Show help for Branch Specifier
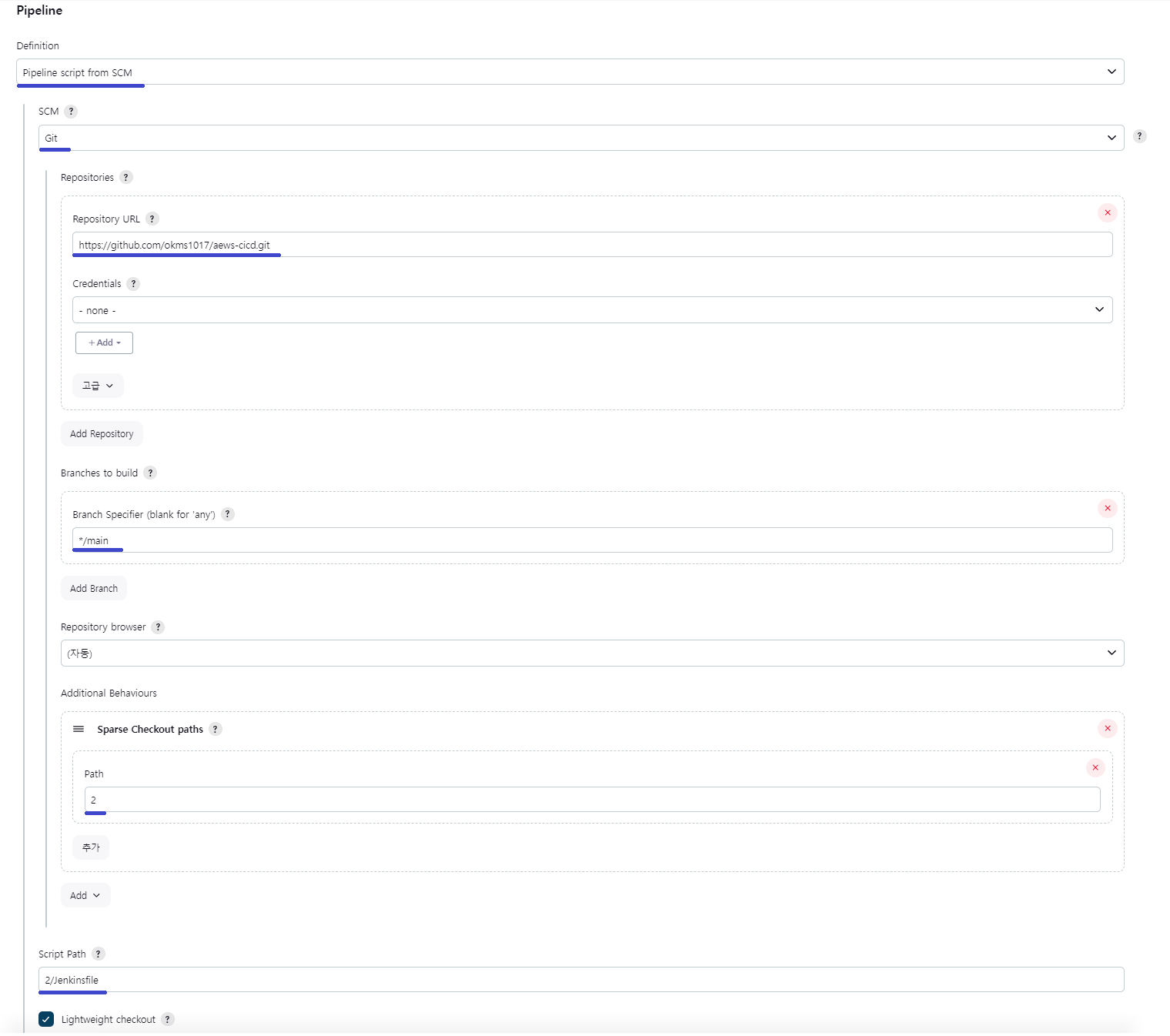Viewport: 1170px width, 1036px height. point(227,515)
